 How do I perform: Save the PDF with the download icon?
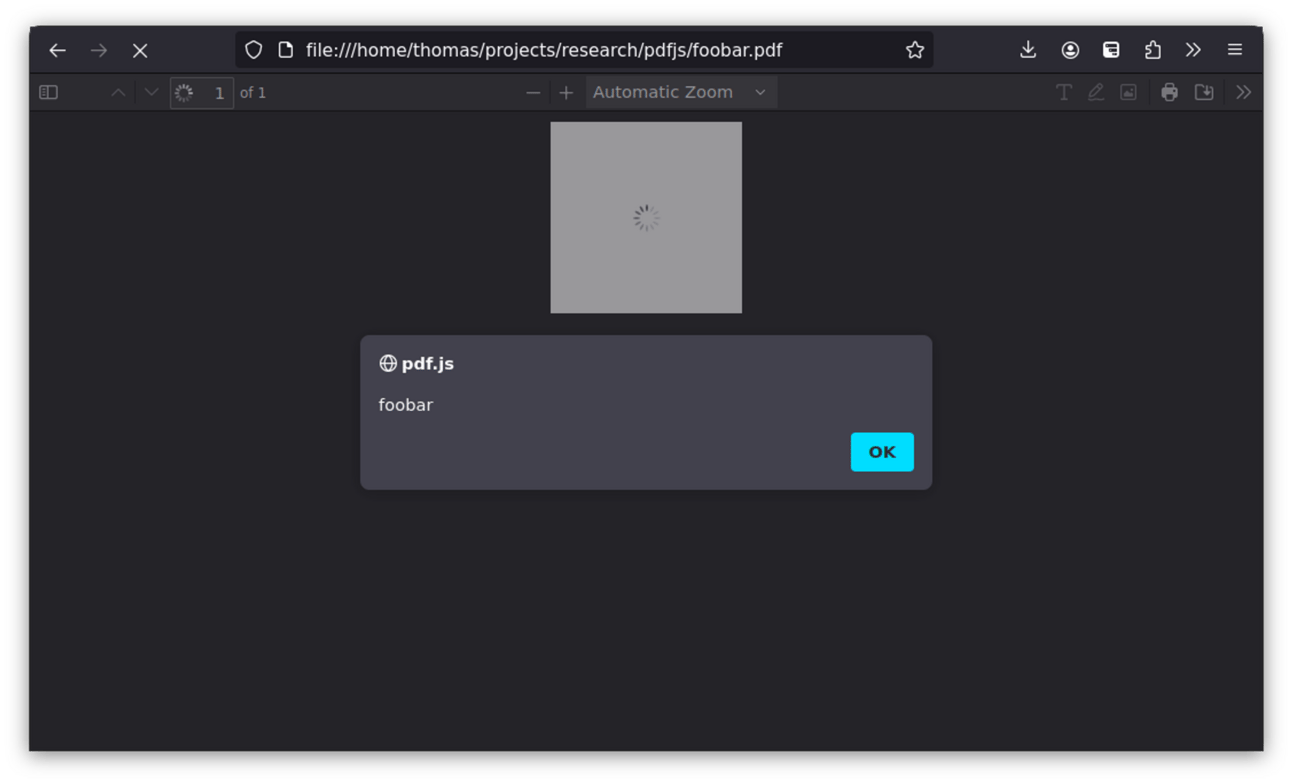click(1204, 92)
